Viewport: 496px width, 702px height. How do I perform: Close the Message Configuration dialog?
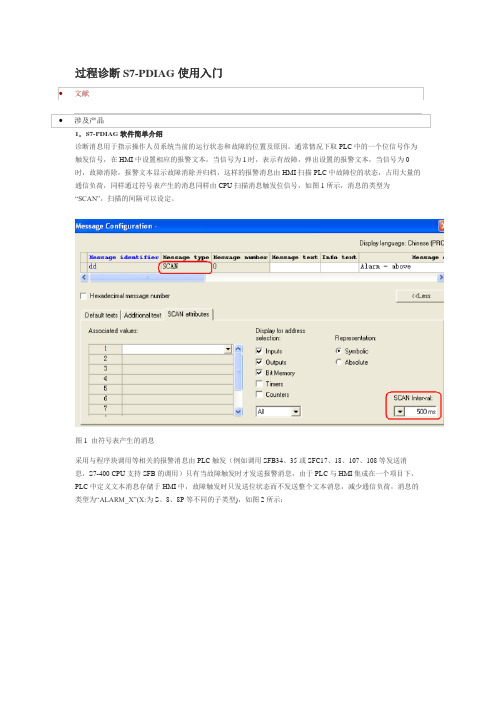tap(441, 226)
